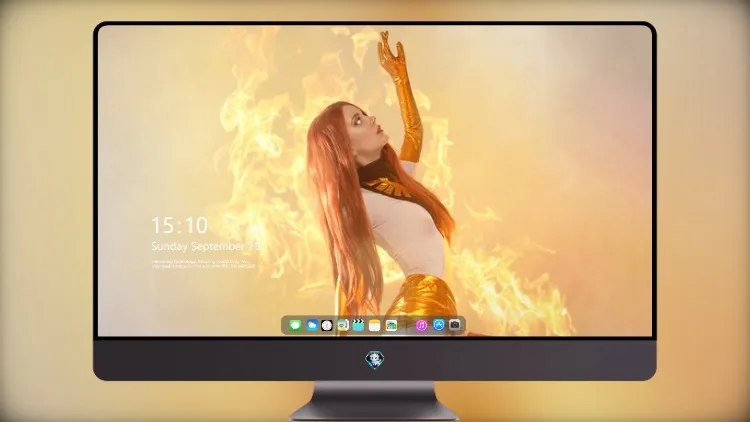Open the green Messages app in dock

[295, 325]
